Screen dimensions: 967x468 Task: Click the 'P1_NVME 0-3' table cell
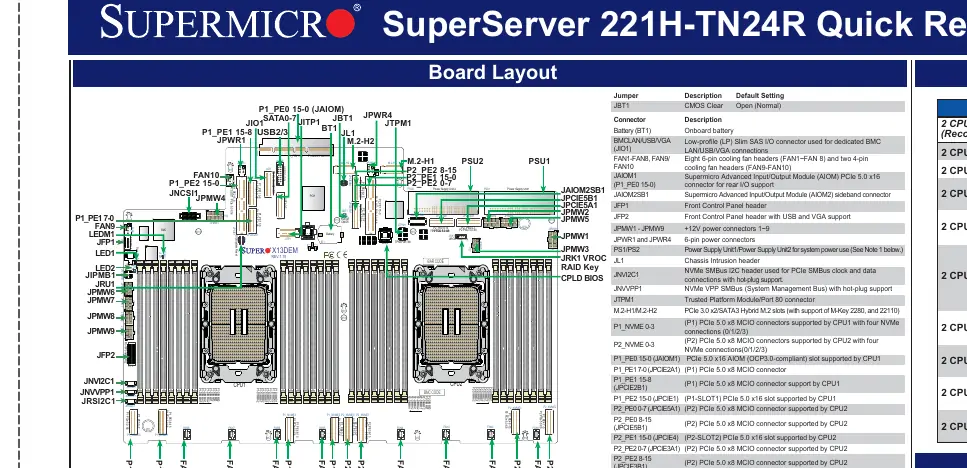coord(633,326)
